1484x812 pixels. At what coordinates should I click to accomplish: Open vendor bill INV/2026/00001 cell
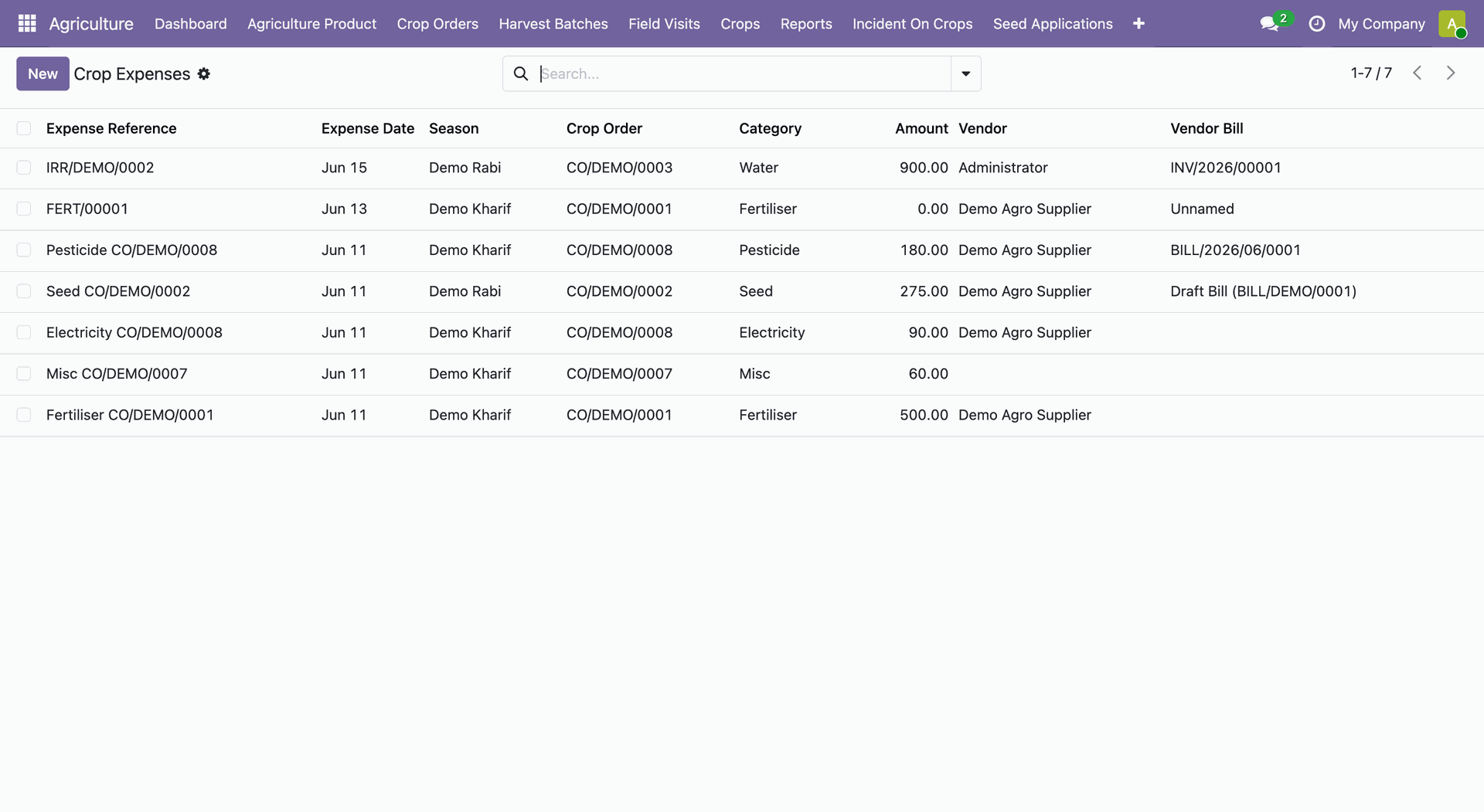coord(1225,168)
